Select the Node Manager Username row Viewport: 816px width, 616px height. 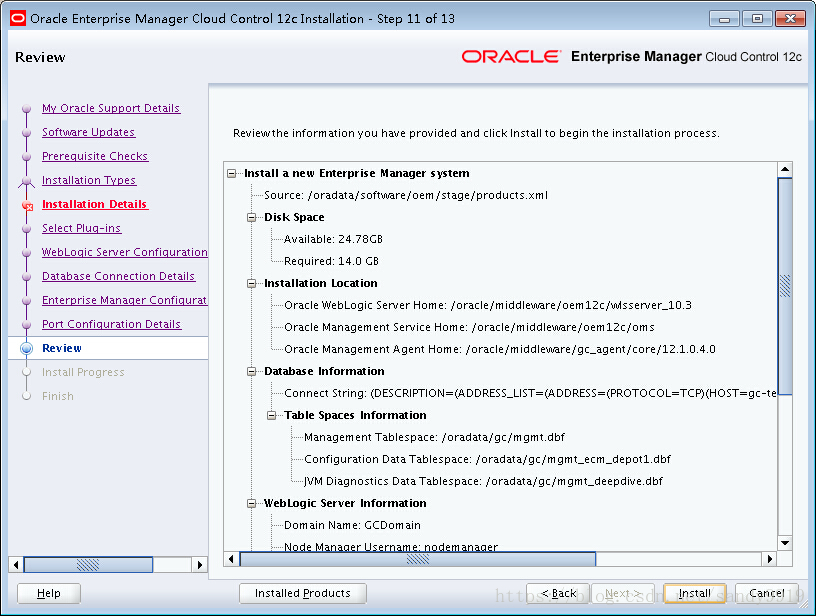pyautogui.click(x=391, y=546)
